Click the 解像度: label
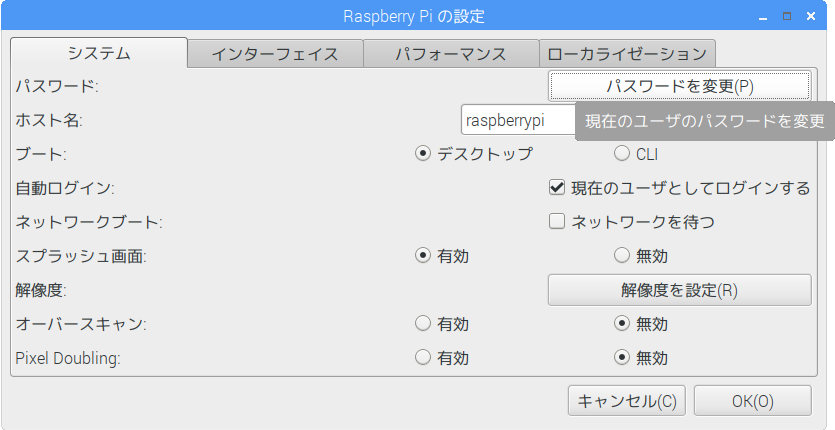835x430 pixels. 41,290
